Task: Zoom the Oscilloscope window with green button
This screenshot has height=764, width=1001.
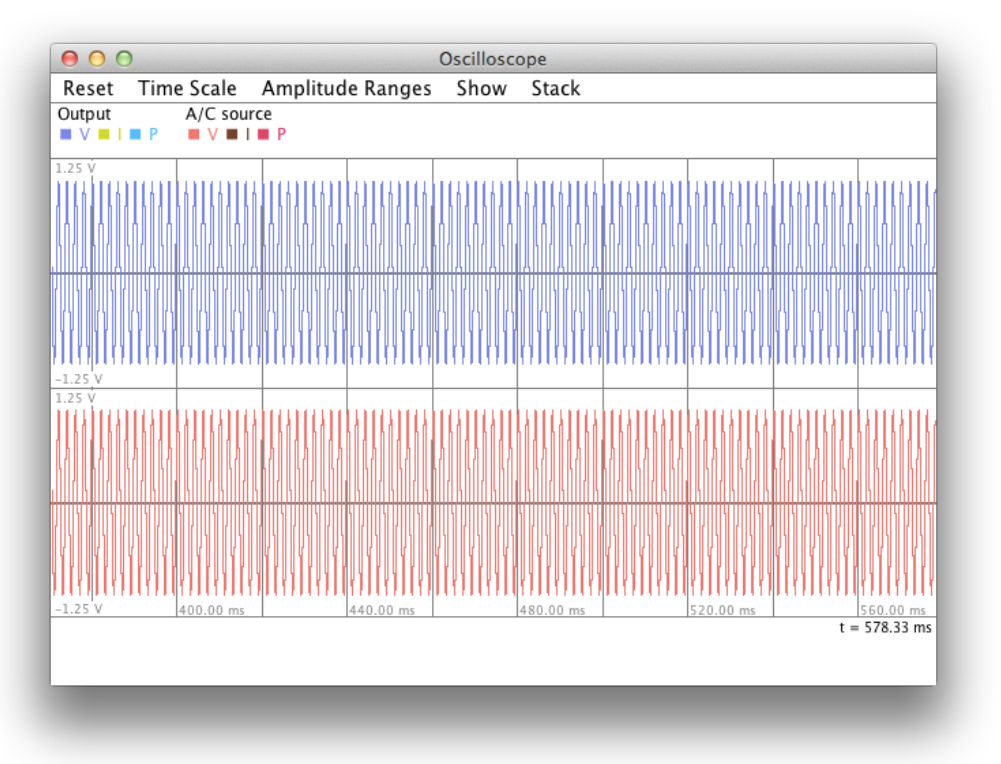Action: [x=124, y=59]
